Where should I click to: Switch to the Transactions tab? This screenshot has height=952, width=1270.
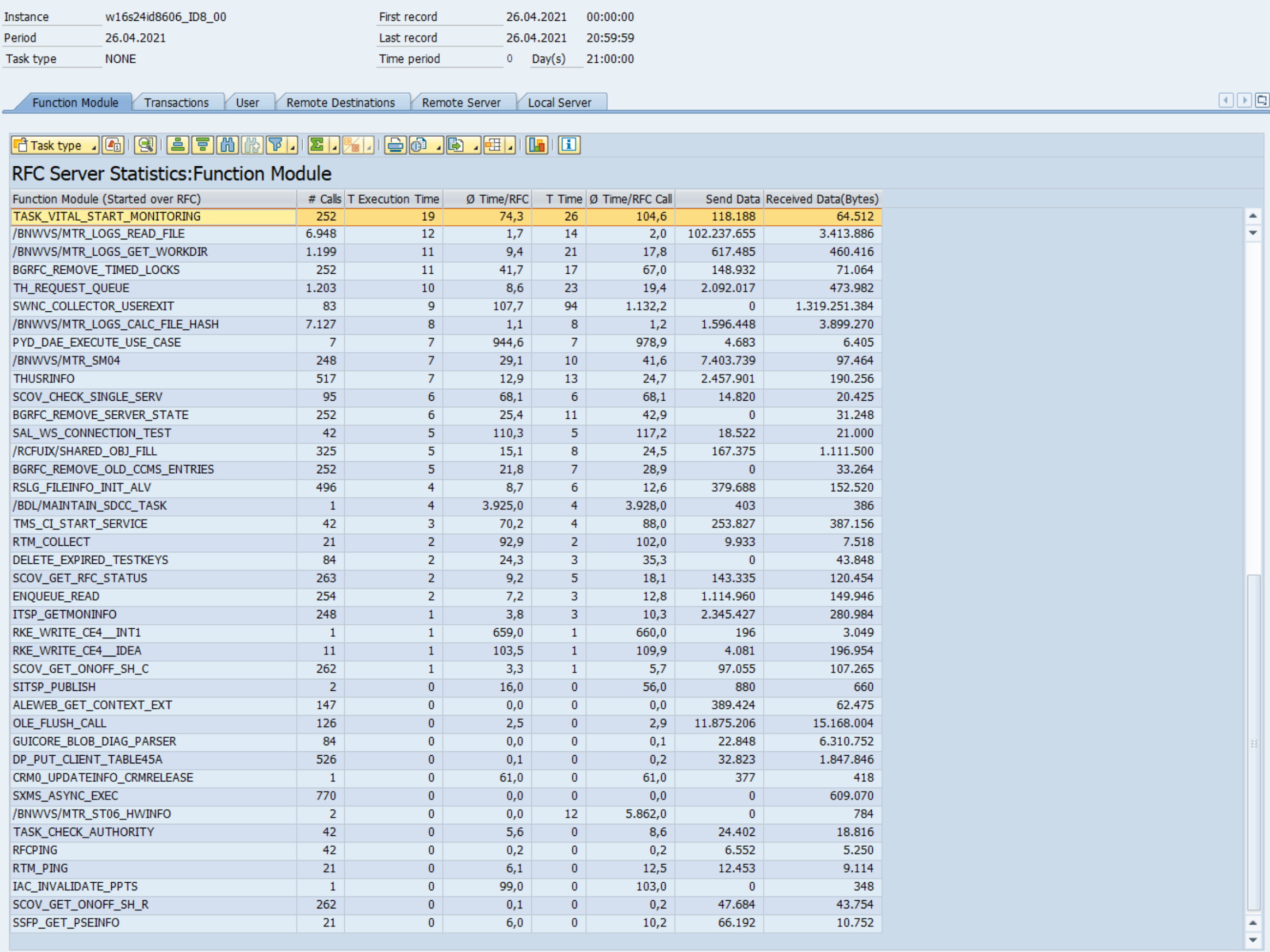[x=176, y=103]
